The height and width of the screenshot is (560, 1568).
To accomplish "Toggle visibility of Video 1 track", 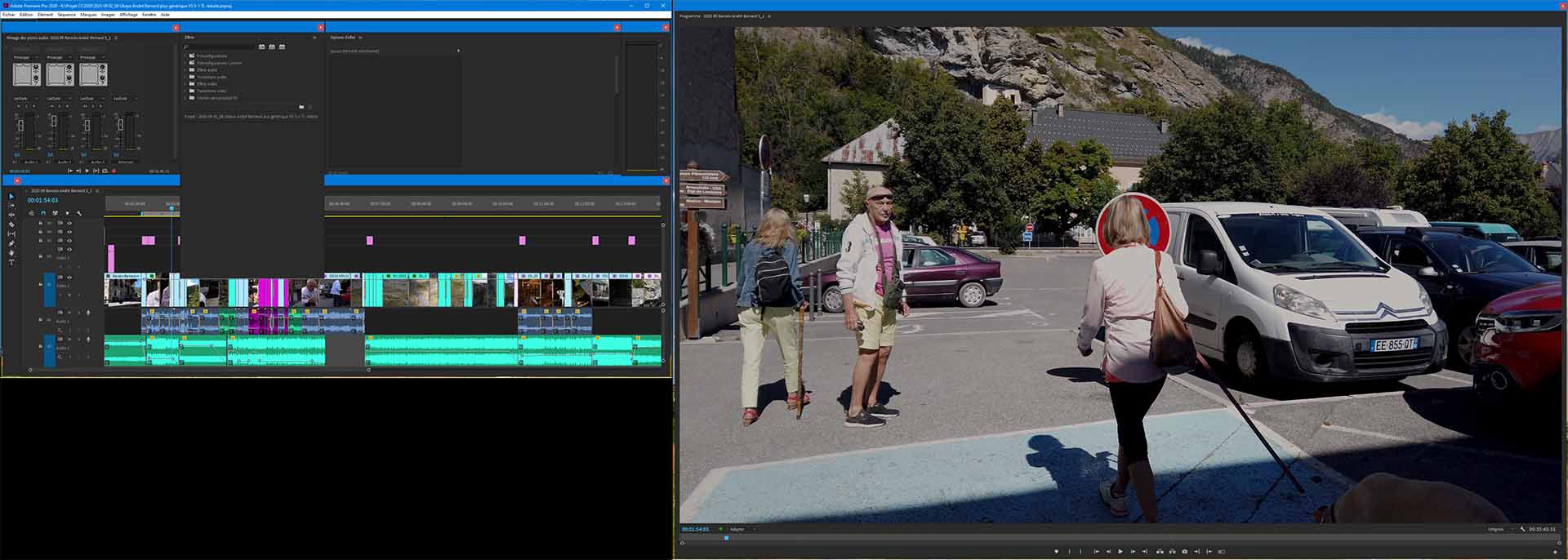I will 69,278.
